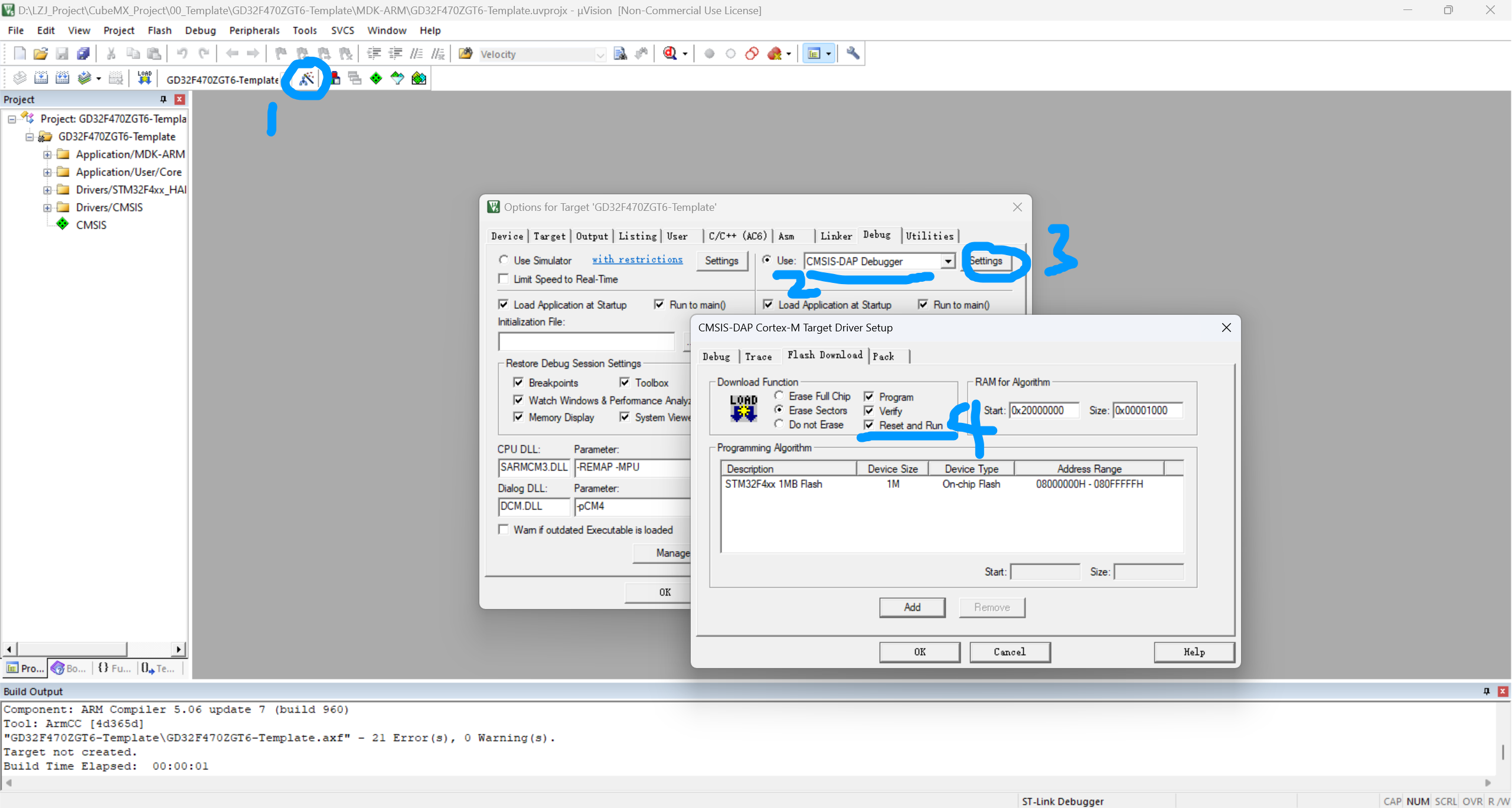Expand the Drivers/CMSIS folder
The width and height of the screenshot is (1512, 808).
pyautogui.click(x=47, y=208)
